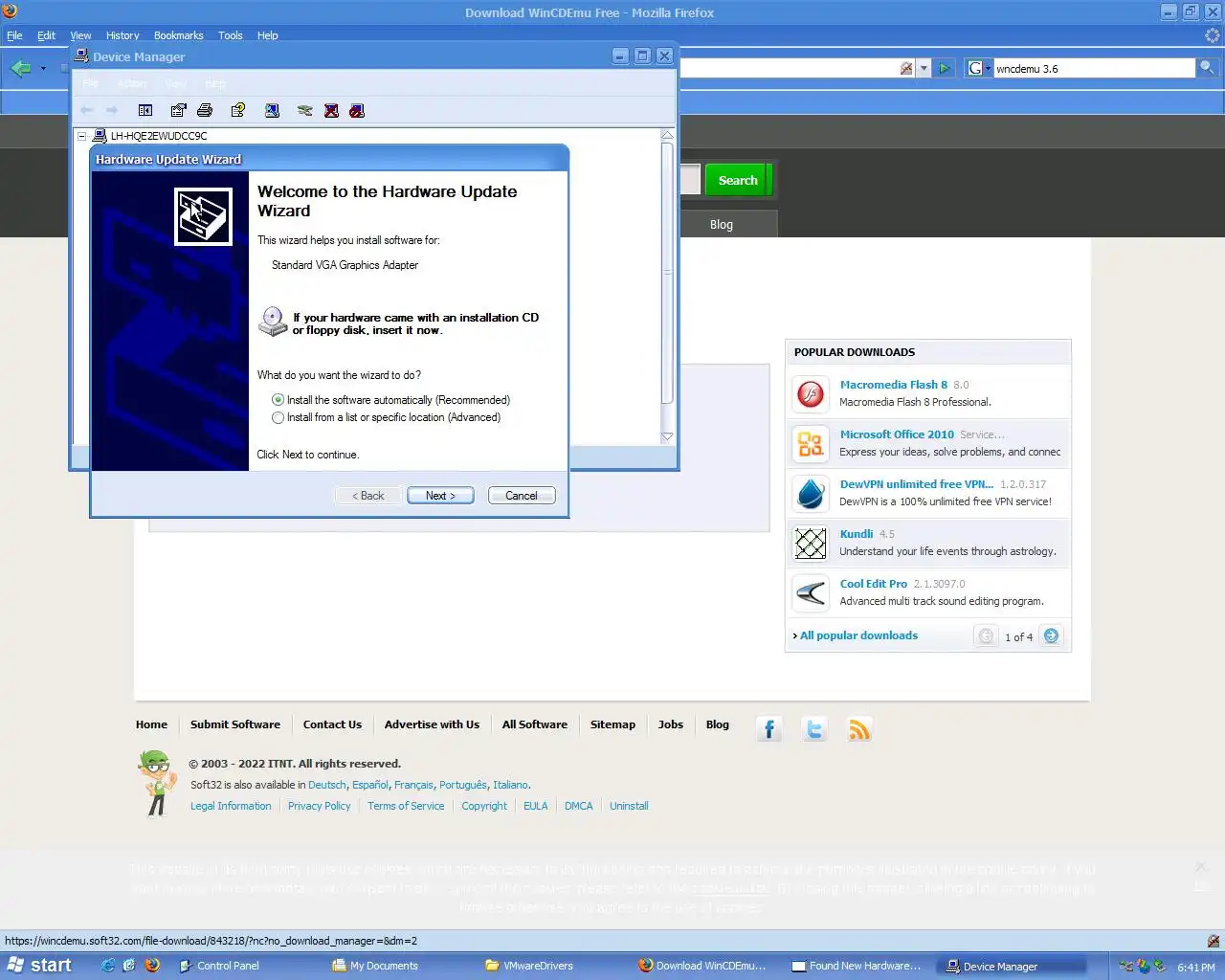Open the address bar URL dropdown
The image size is (1225, 980).
(x=924, y=68)
